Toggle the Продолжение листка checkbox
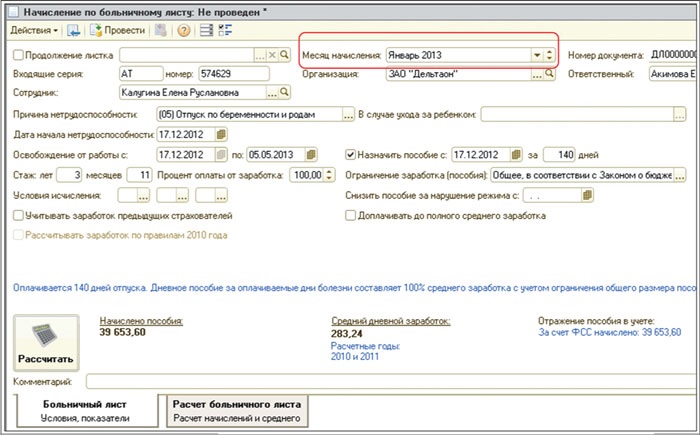The height and width of the screenshot is (435, 700). (20, 55)
